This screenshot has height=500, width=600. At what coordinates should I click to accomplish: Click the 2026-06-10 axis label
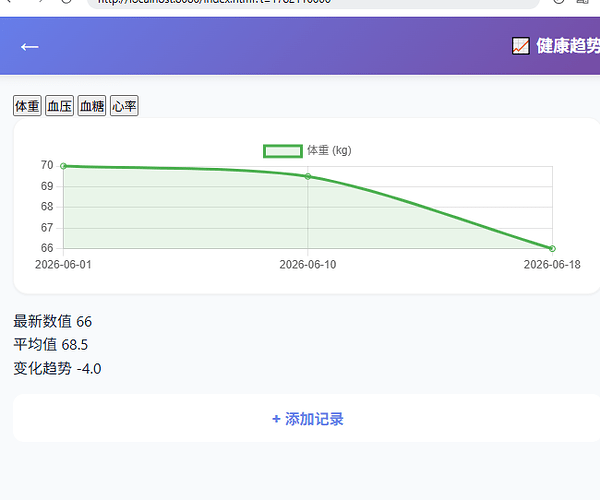click(x=308, y=265)
